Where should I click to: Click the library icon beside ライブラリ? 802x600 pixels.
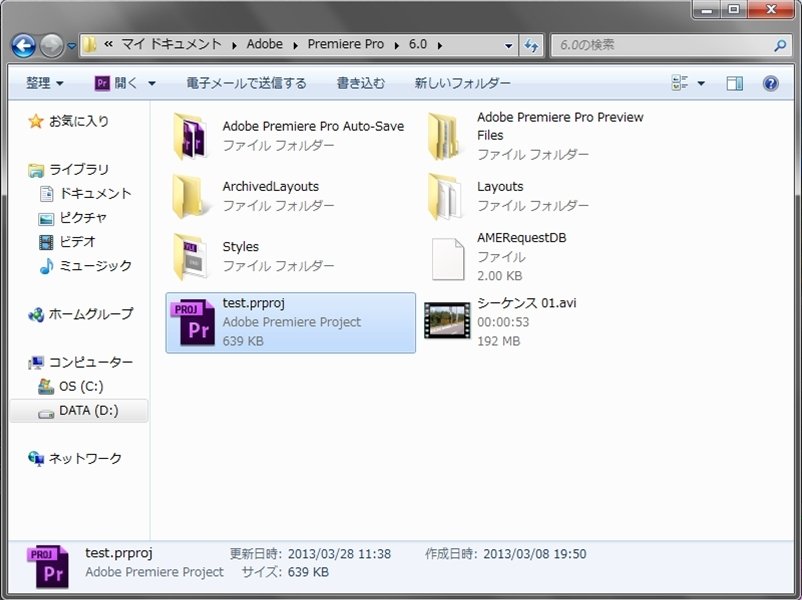click(x=36, y=170)
